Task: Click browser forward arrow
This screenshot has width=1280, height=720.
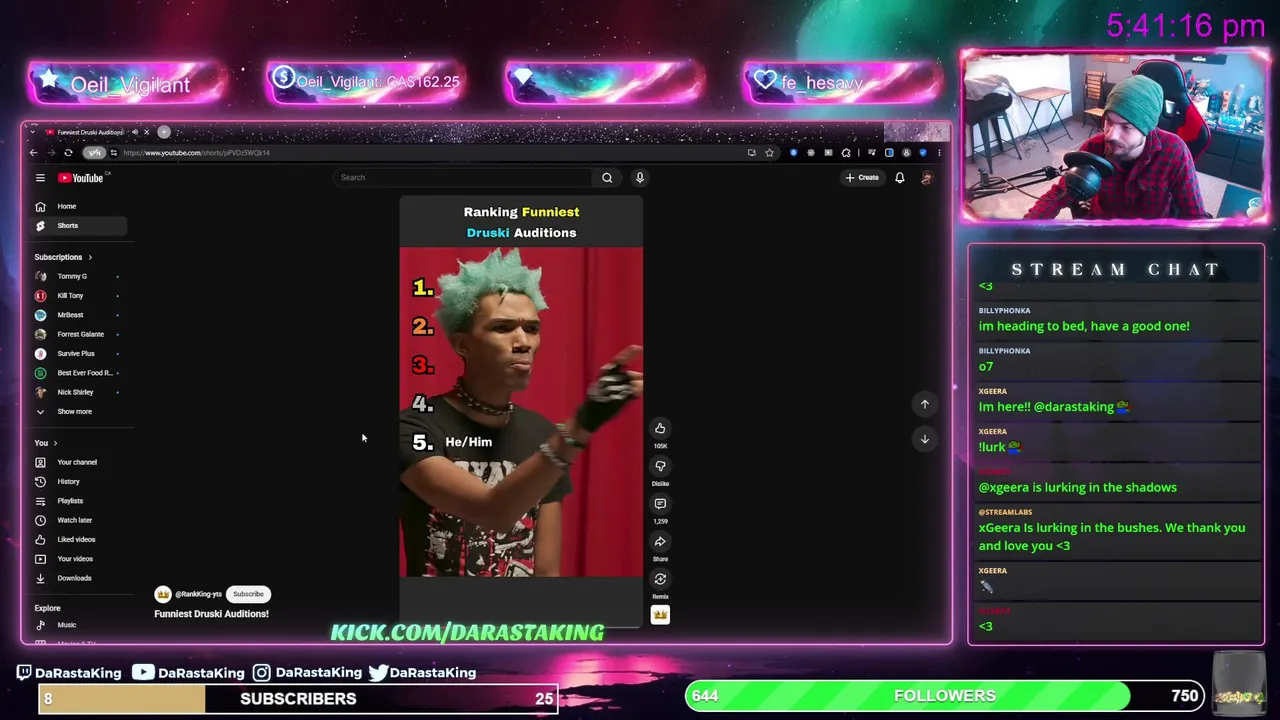Action: click(50, 153)
